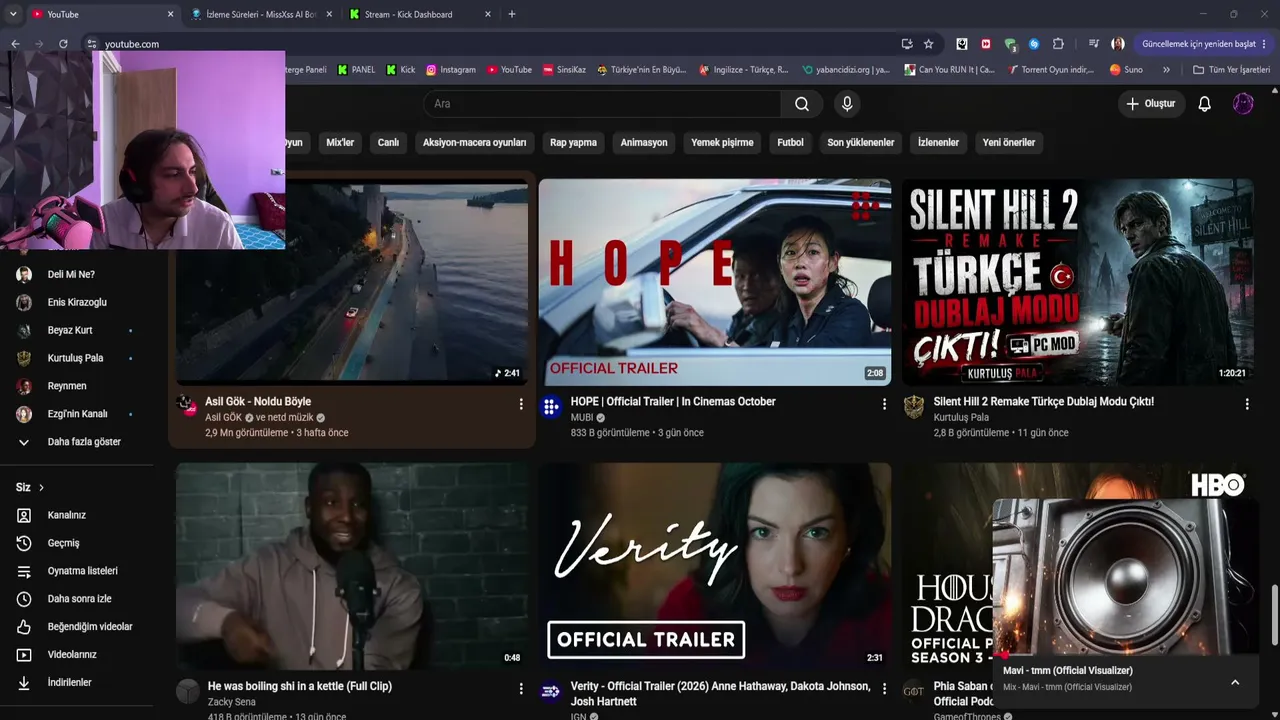Expand Daha fazla göster subscriptions
The width and height of the screenshot is (1280, 720).
tap(77, 442)
